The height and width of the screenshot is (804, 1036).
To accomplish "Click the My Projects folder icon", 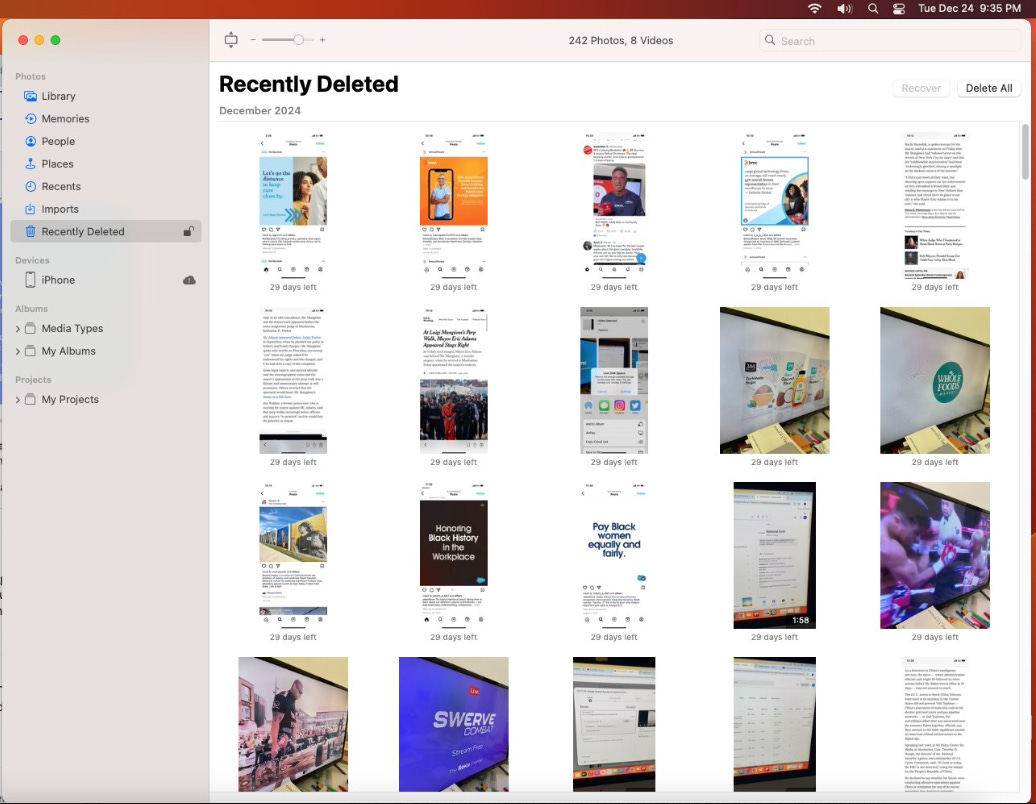I will (30, 399).
